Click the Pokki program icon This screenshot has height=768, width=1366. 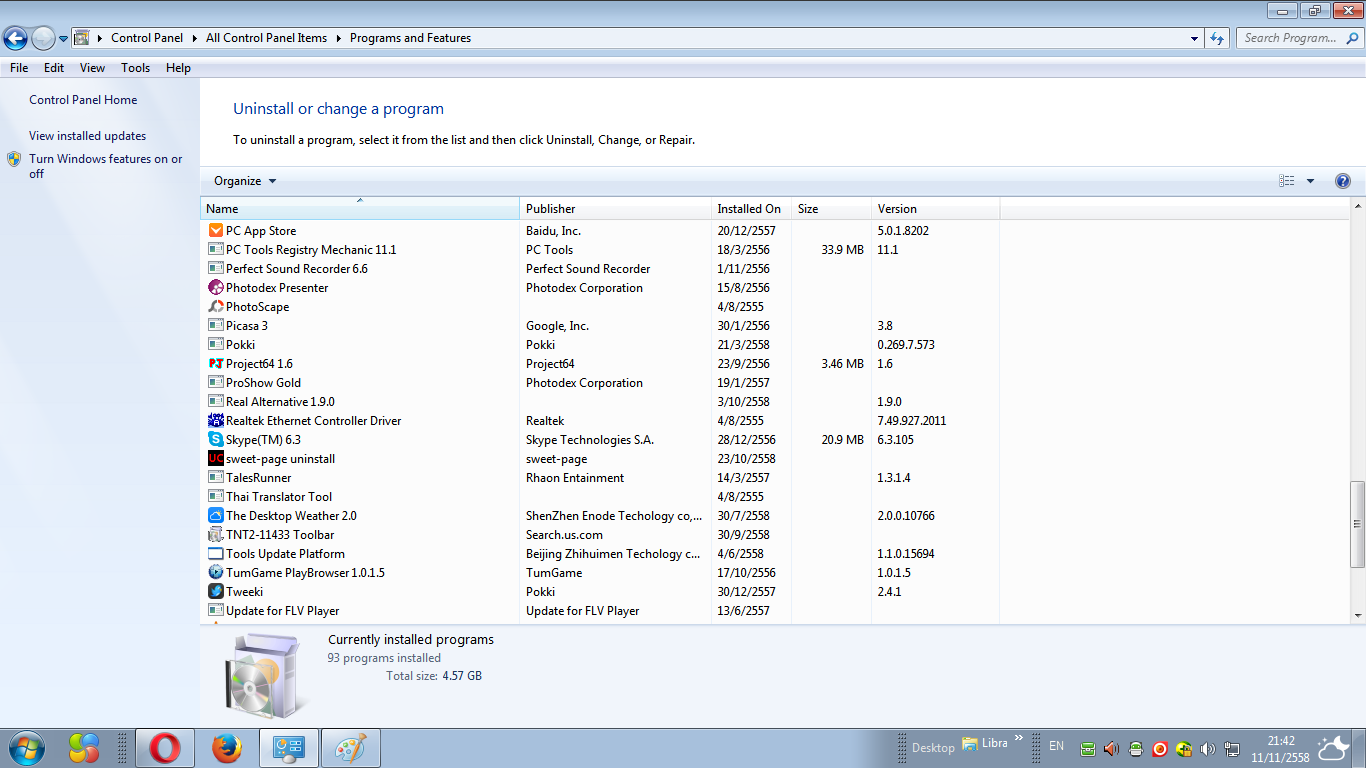[x=215, y=345]
